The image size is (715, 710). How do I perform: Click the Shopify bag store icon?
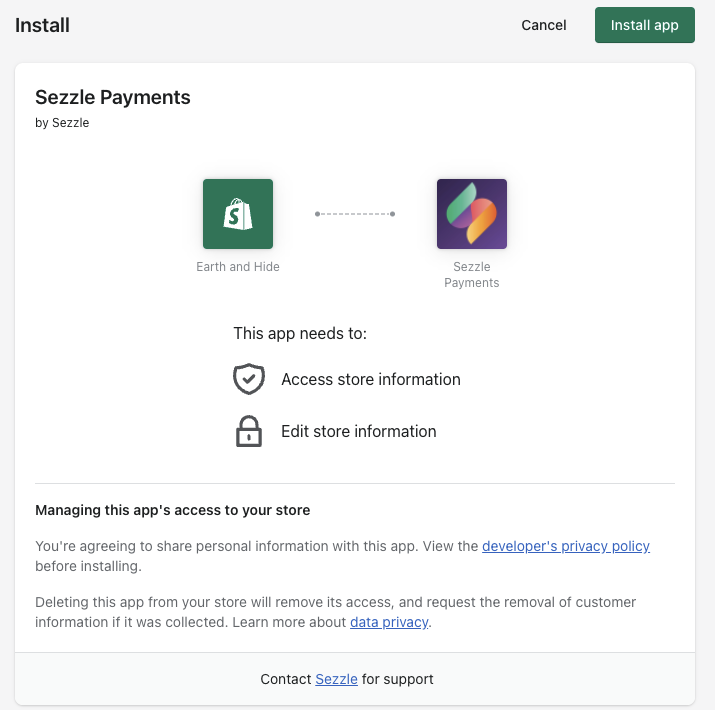(238, 214)
